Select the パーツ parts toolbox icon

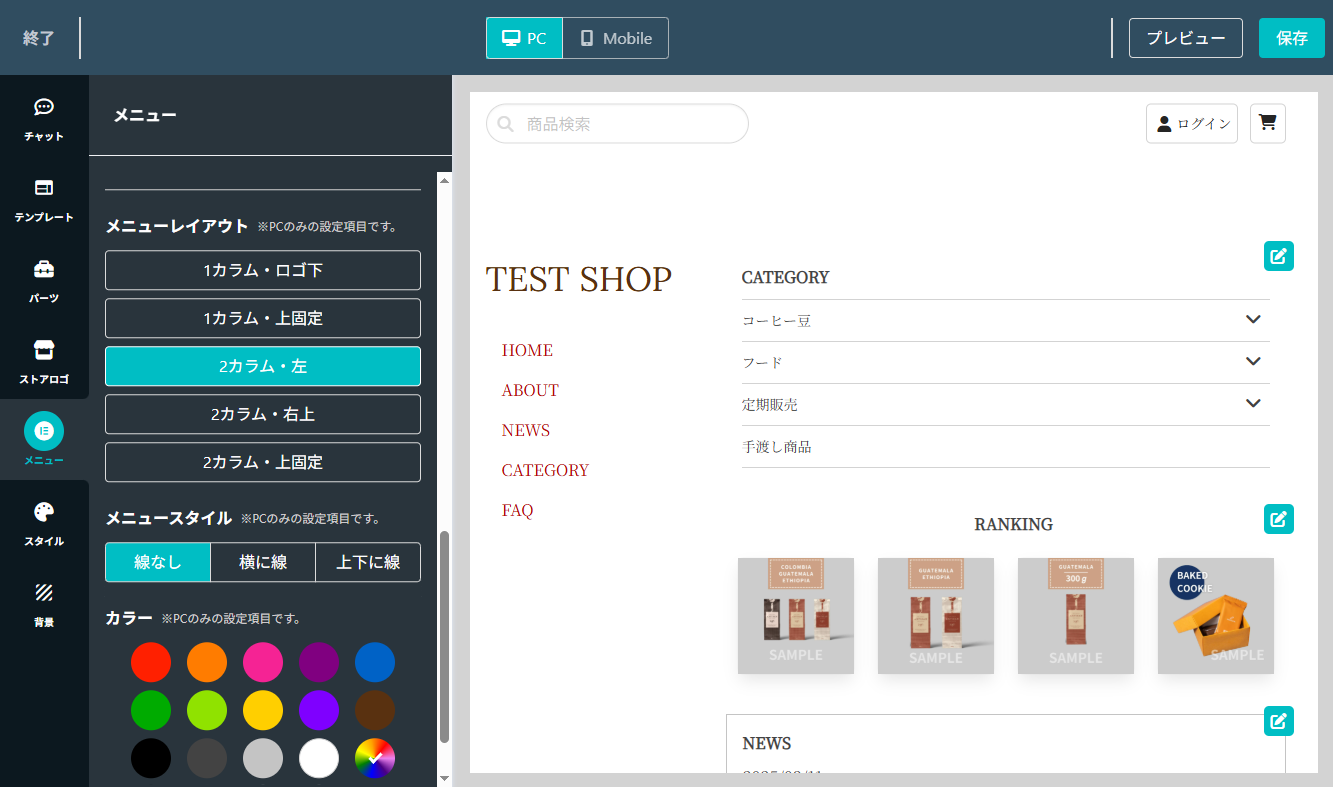(x=44, y=270)
